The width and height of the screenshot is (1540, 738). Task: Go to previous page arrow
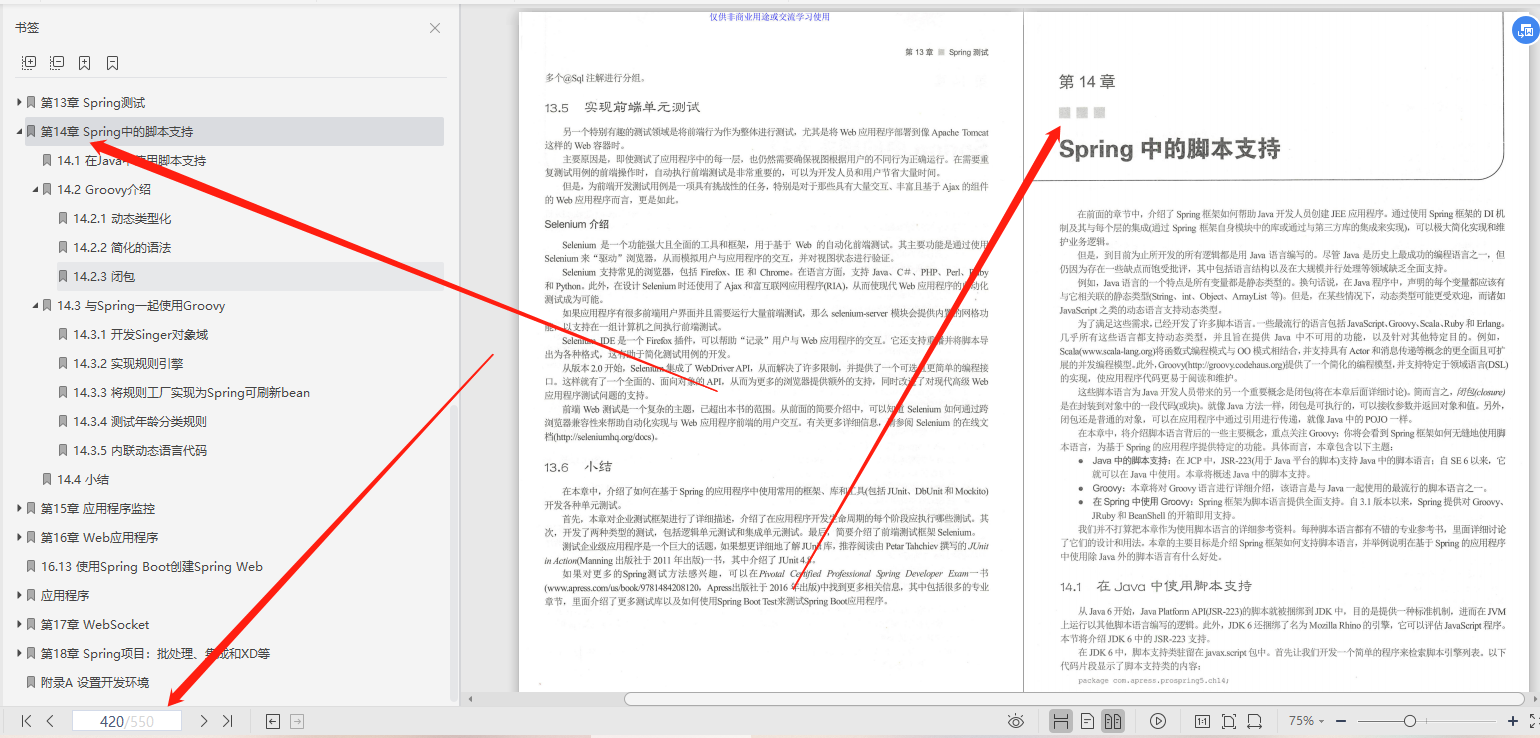coord(50,721)
